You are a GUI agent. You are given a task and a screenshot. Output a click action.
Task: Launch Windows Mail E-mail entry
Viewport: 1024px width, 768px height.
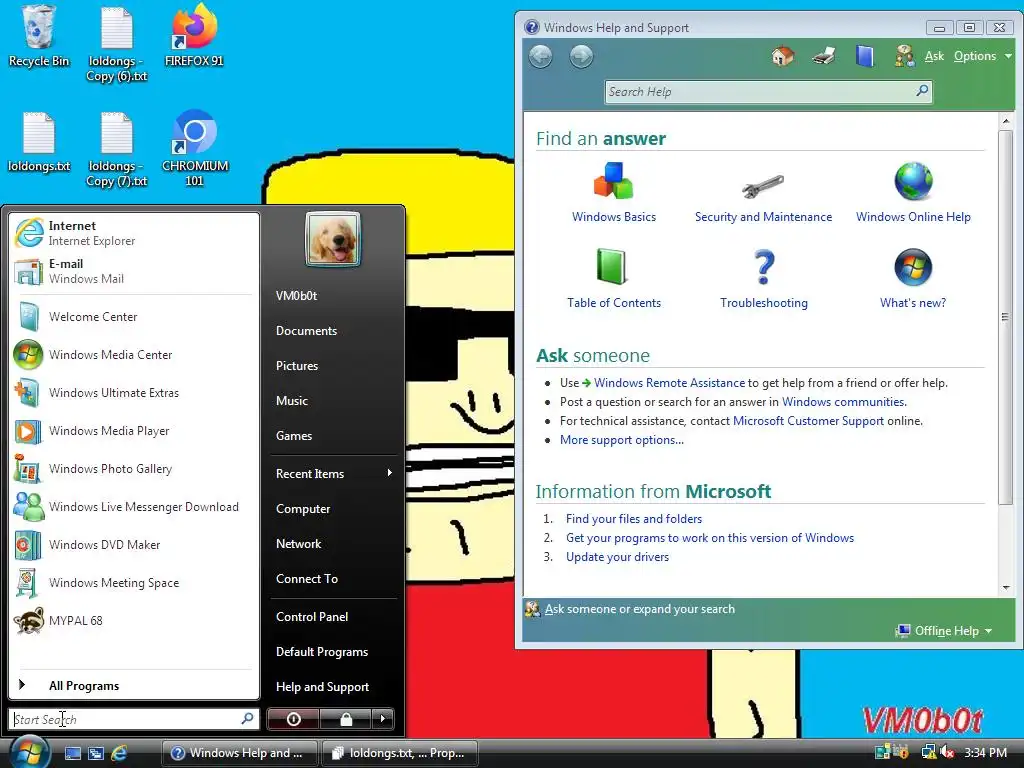[x=133, y=271]
